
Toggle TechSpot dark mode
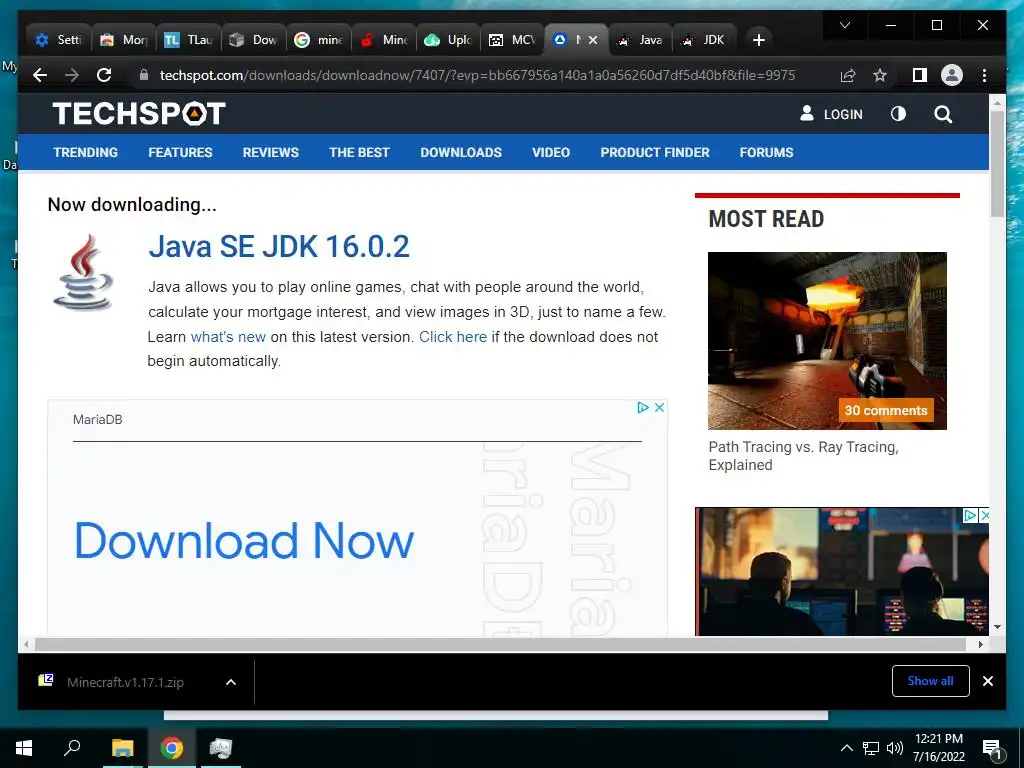click(898, 114)
